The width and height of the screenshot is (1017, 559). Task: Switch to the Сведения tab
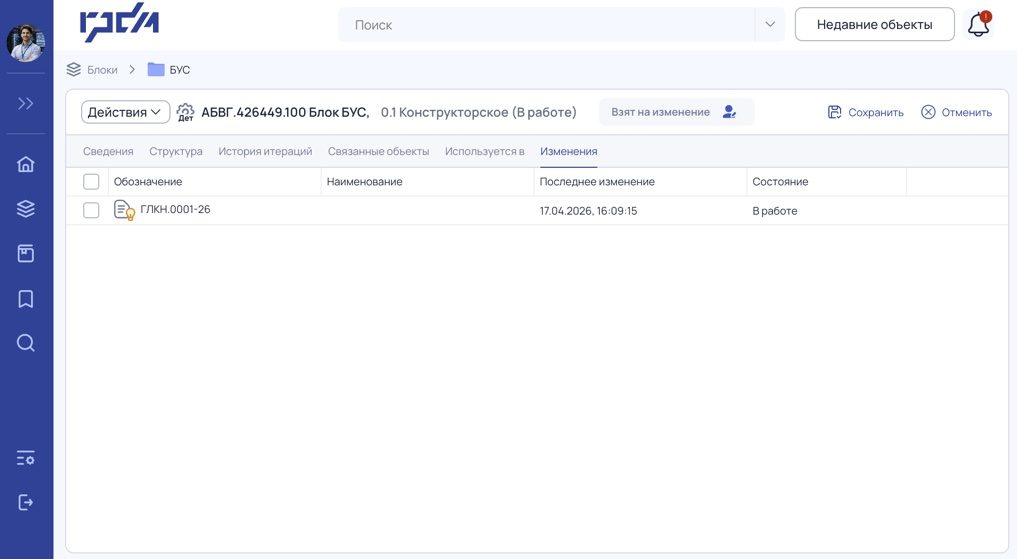(x=108, y=151)
